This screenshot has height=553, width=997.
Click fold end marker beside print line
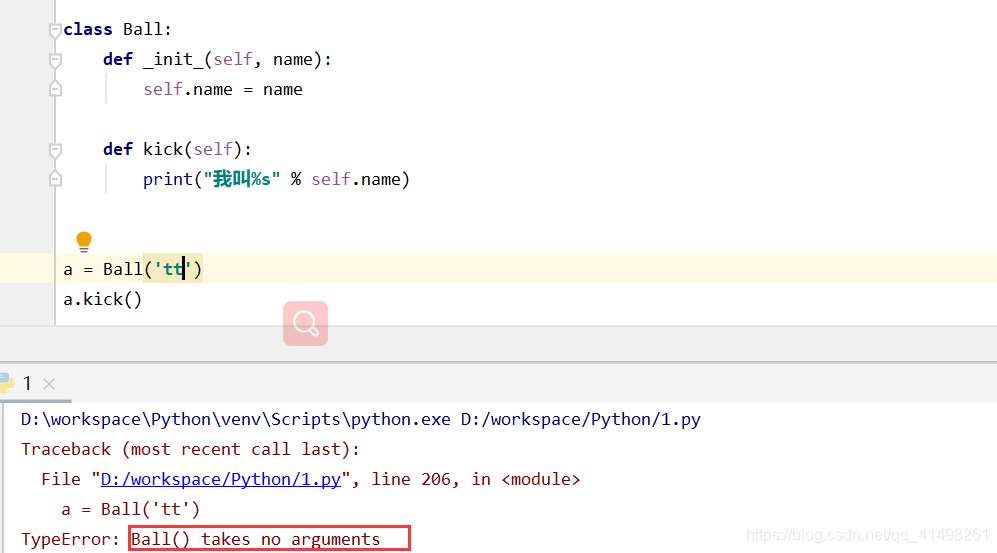[55, 179]
